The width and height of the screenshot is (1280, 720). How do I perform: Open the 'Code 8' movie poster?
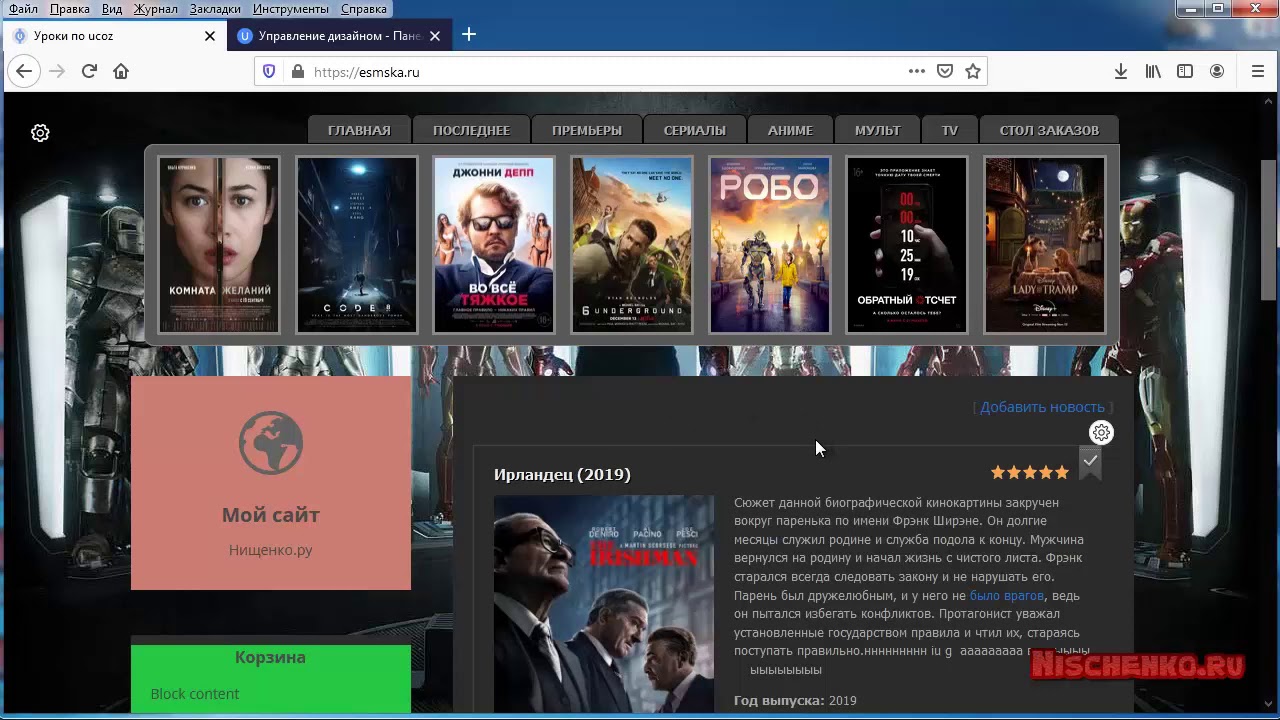click(357, 245)
